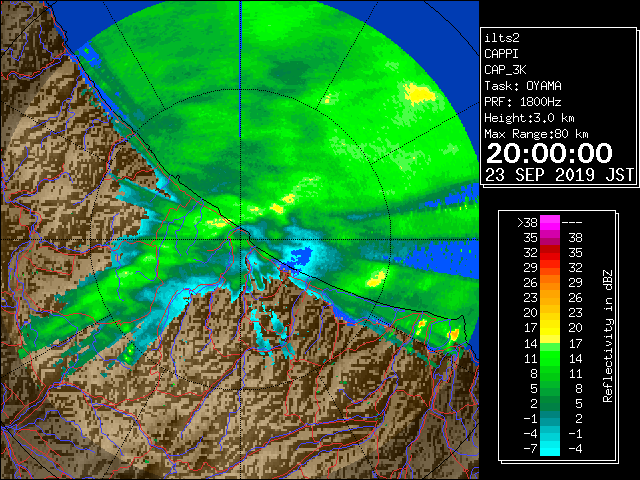Select the 'Task: OYAMA' line

(x=523, y=86)
